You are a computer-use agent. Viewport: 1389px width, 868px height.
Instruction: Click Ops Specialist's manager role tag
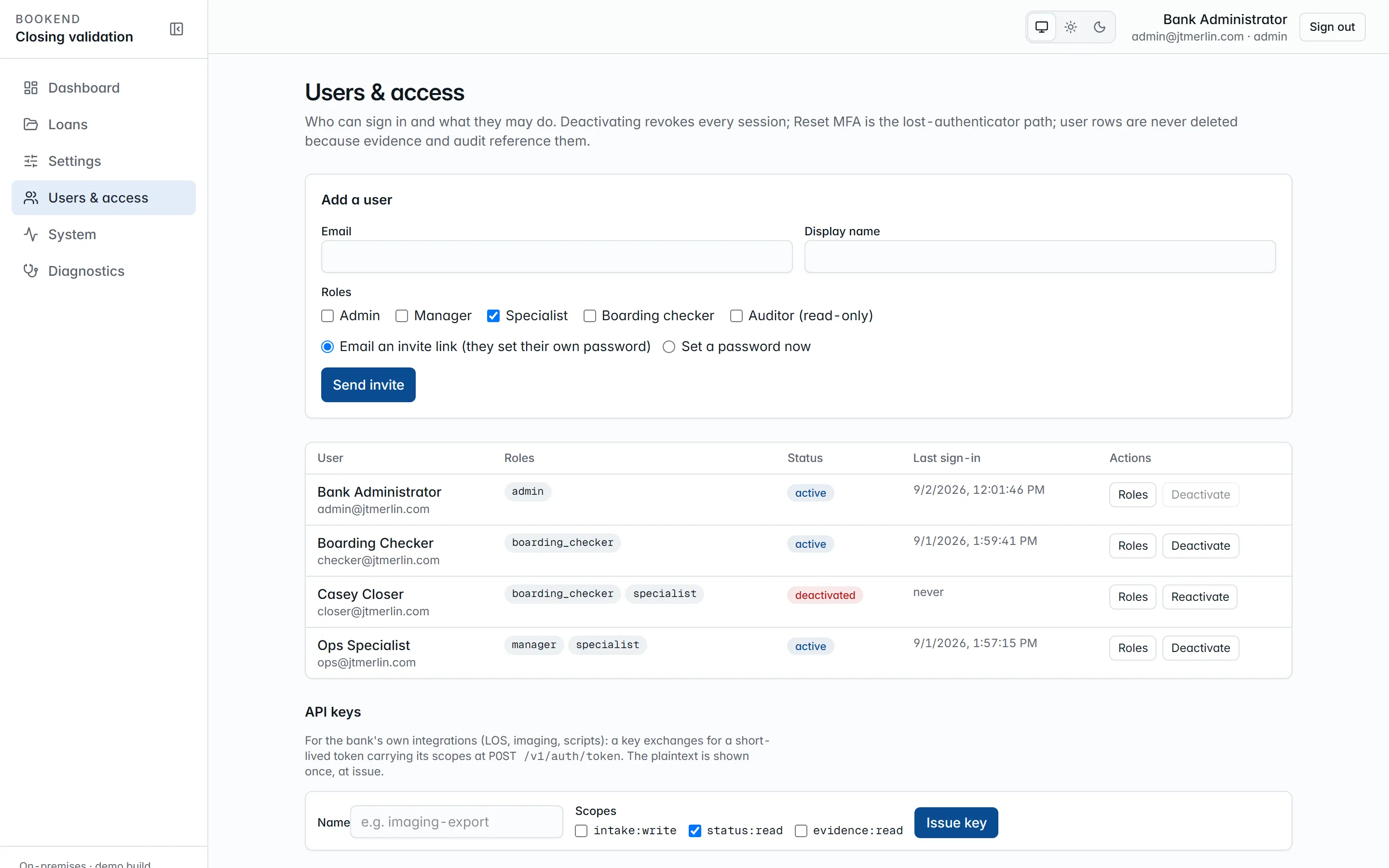tap(534, 645)
